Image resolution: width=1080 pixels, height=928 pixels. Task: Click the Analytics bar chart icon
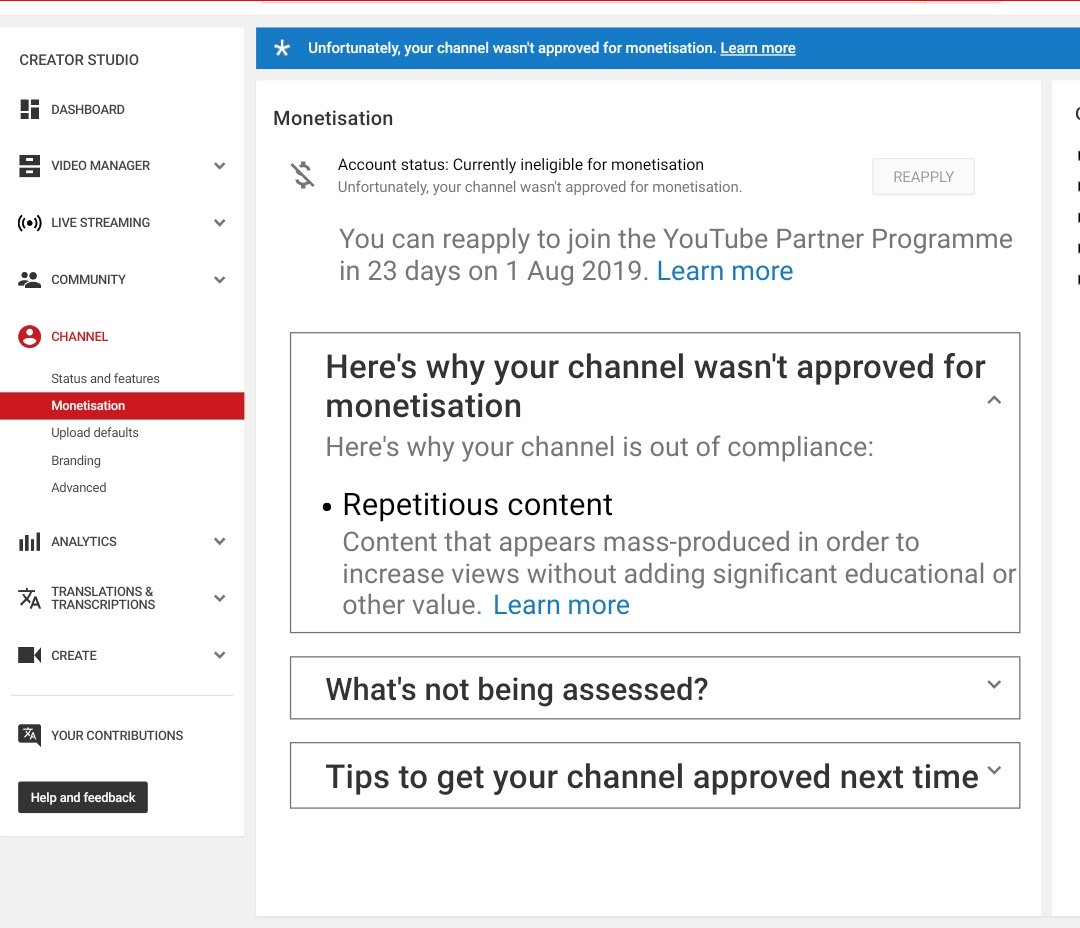pyautogui.click(x=30, y=542)
